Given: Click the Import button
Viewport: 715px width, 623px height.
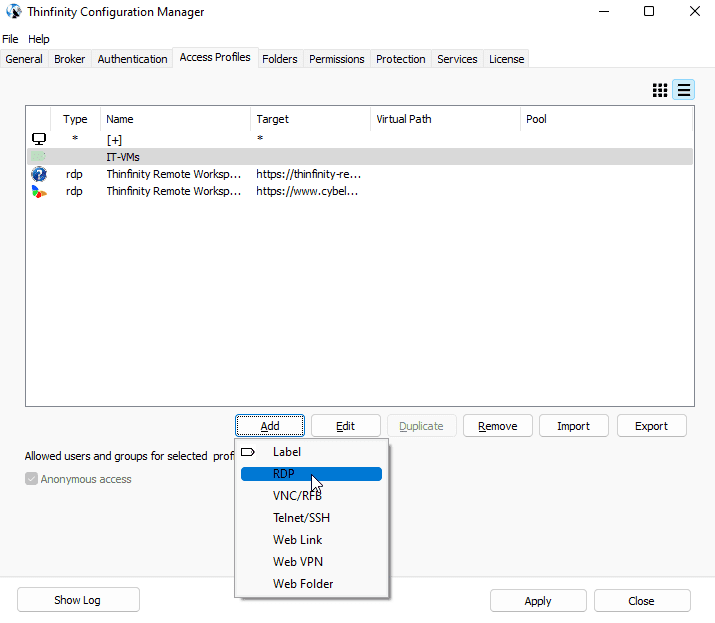Looking at the screenshot, I should tap(574, 426).
